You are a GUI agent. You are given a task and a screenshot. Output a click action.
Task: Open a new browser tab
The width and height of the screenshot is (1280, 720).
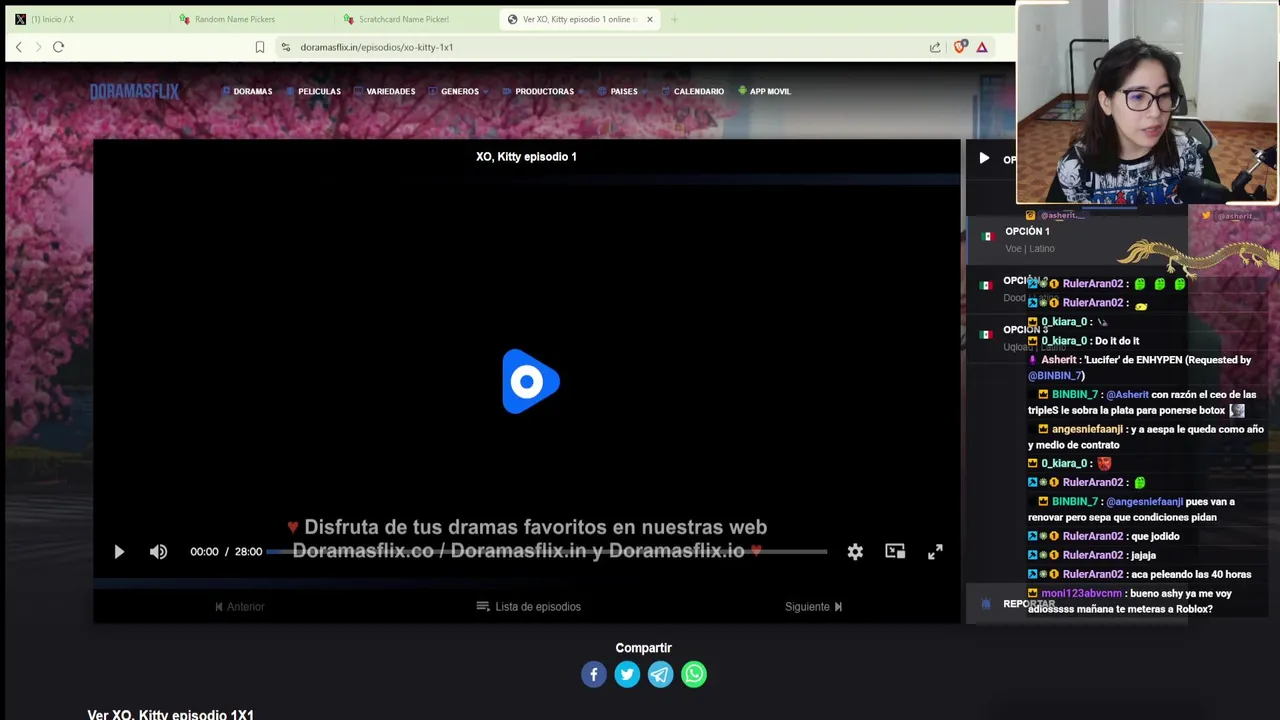coord(674,19)
